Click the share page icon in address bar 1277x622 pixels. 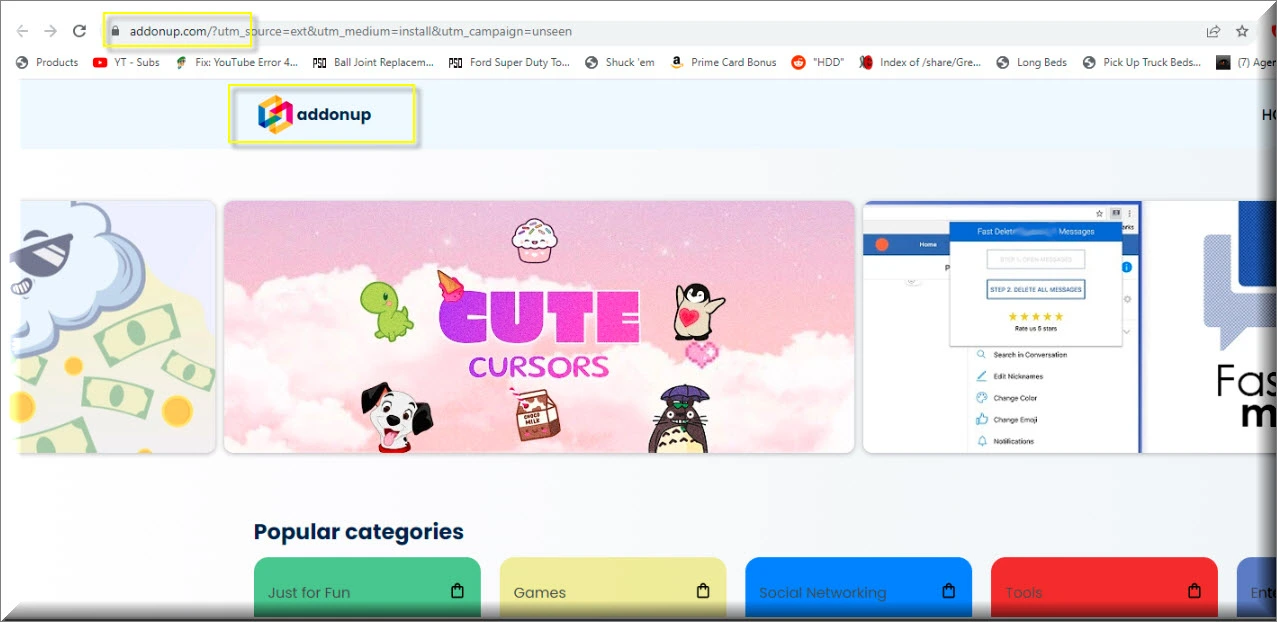pyautogui.click(x=1213, y=31)
